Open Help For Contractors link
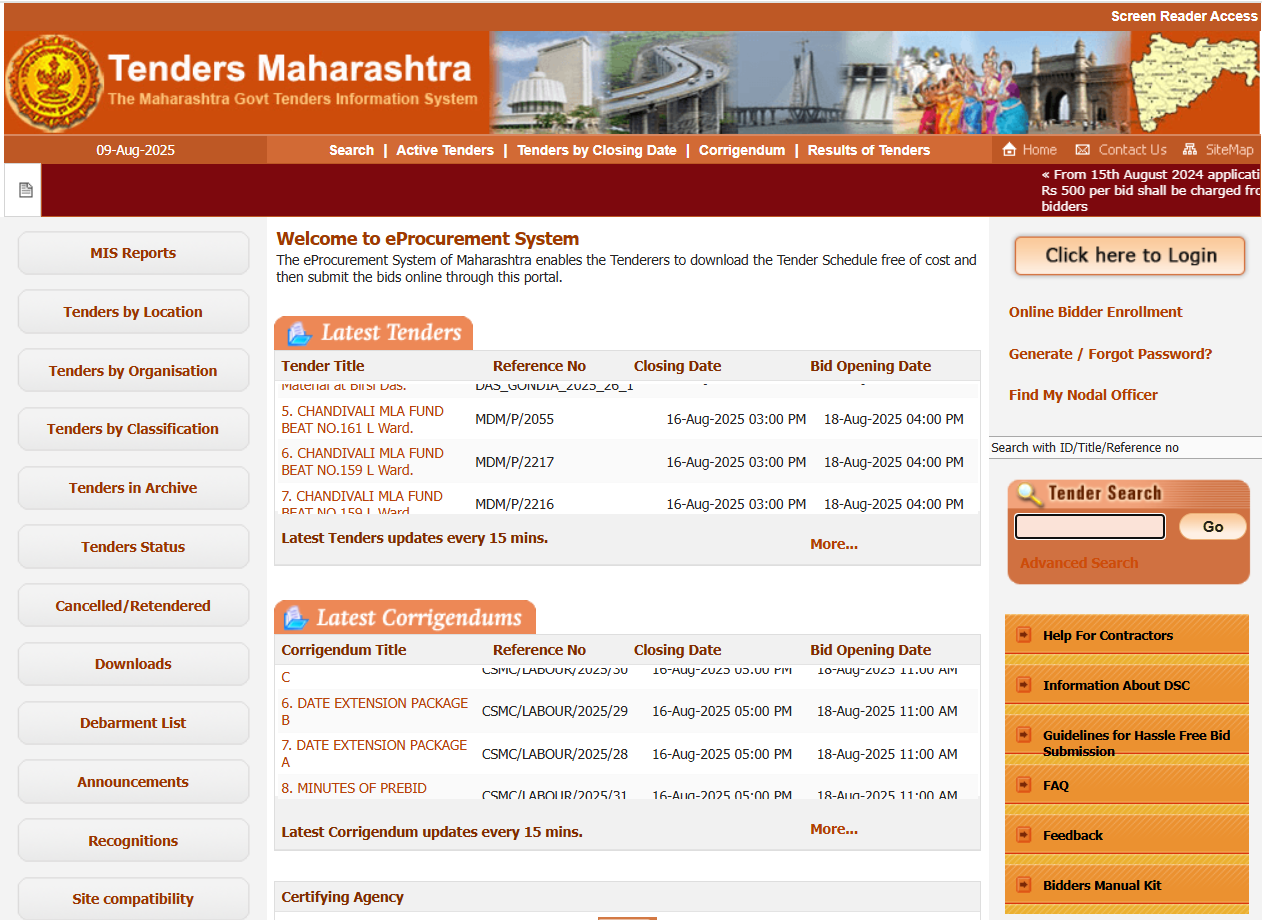Image resolution: width=1262 pixels, height=920 pixels. 1108,635
